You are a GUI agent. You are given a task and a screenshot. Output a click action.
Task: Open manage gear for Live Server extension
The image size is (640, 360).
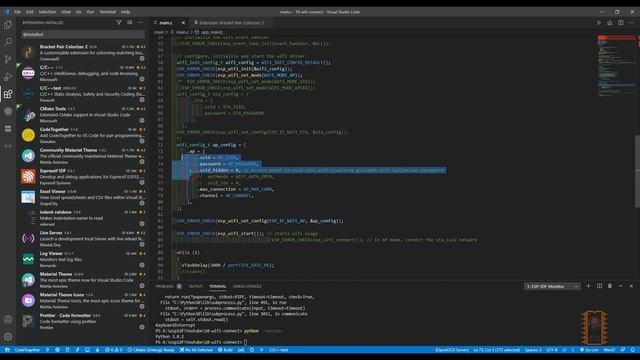(142, 244)
